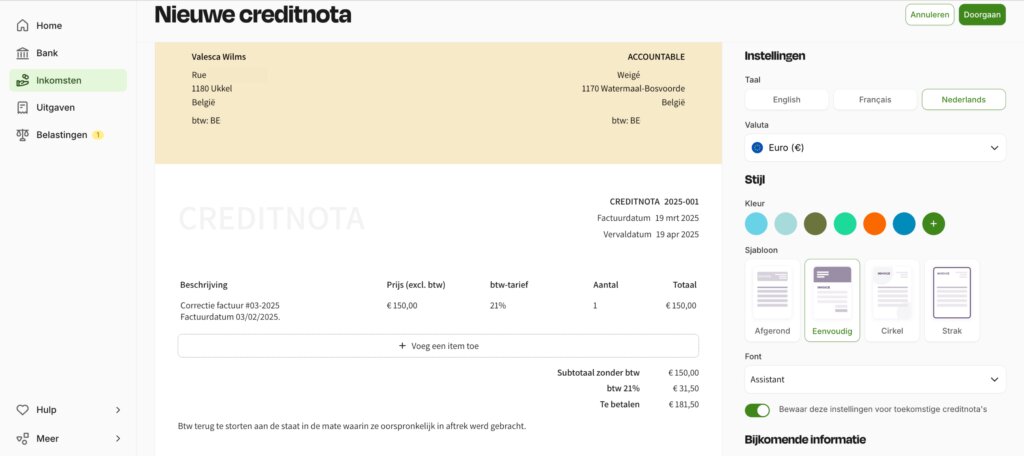Open Bank via the bank building icon
This screenshot has width=1024, height=456.
22,53
